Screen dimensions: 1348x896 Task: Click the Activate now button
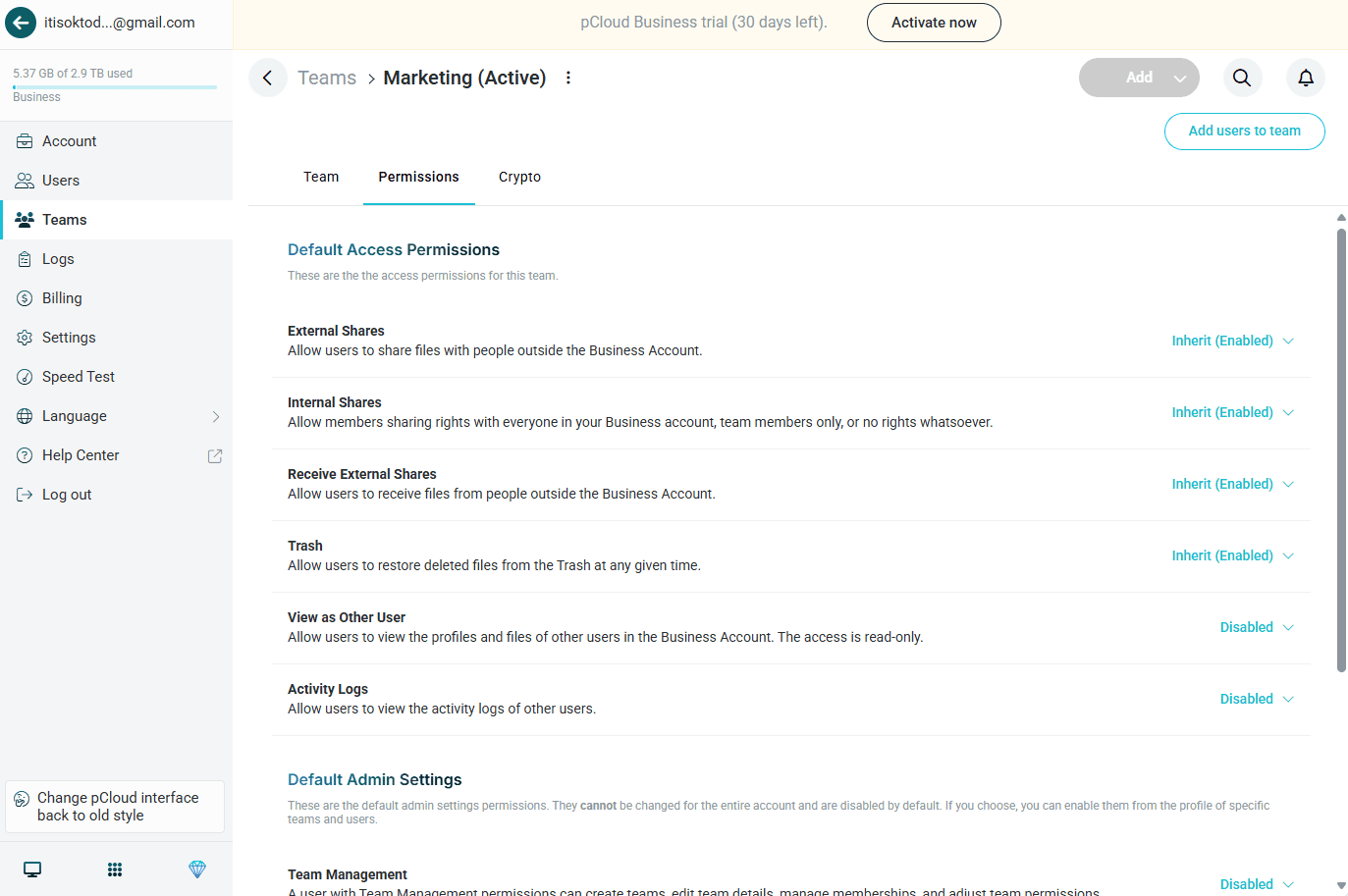[934, 23]
